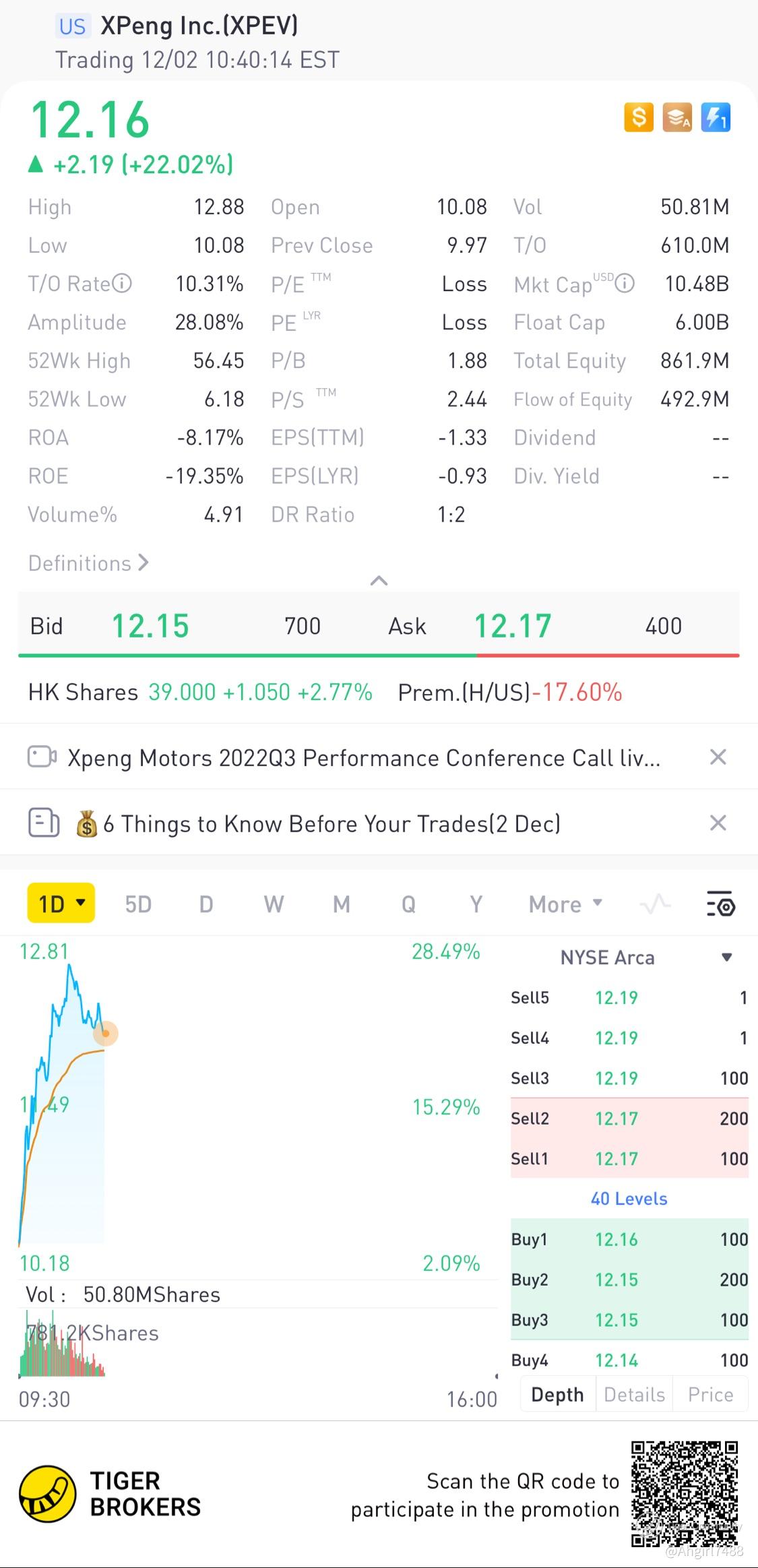Tap the promotion QR code
The width and height of the screenshot is (758, 1568).
[685, 1493]
